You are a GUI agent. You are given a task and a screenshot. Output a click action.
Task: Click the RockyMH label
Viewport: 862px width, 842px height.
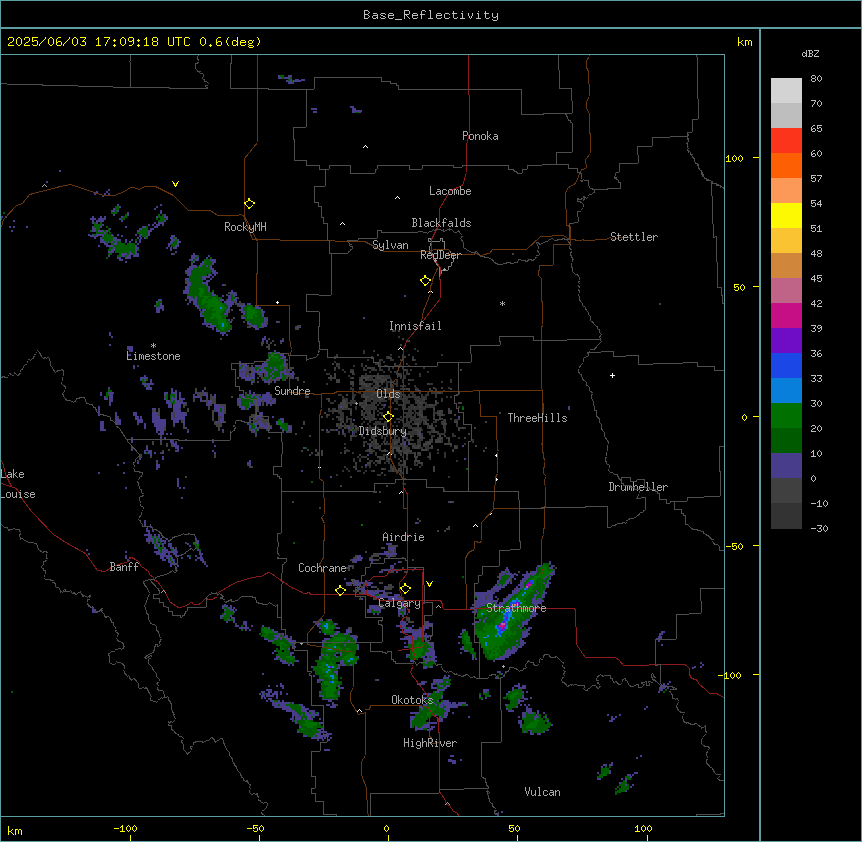[x=245, y=227]
